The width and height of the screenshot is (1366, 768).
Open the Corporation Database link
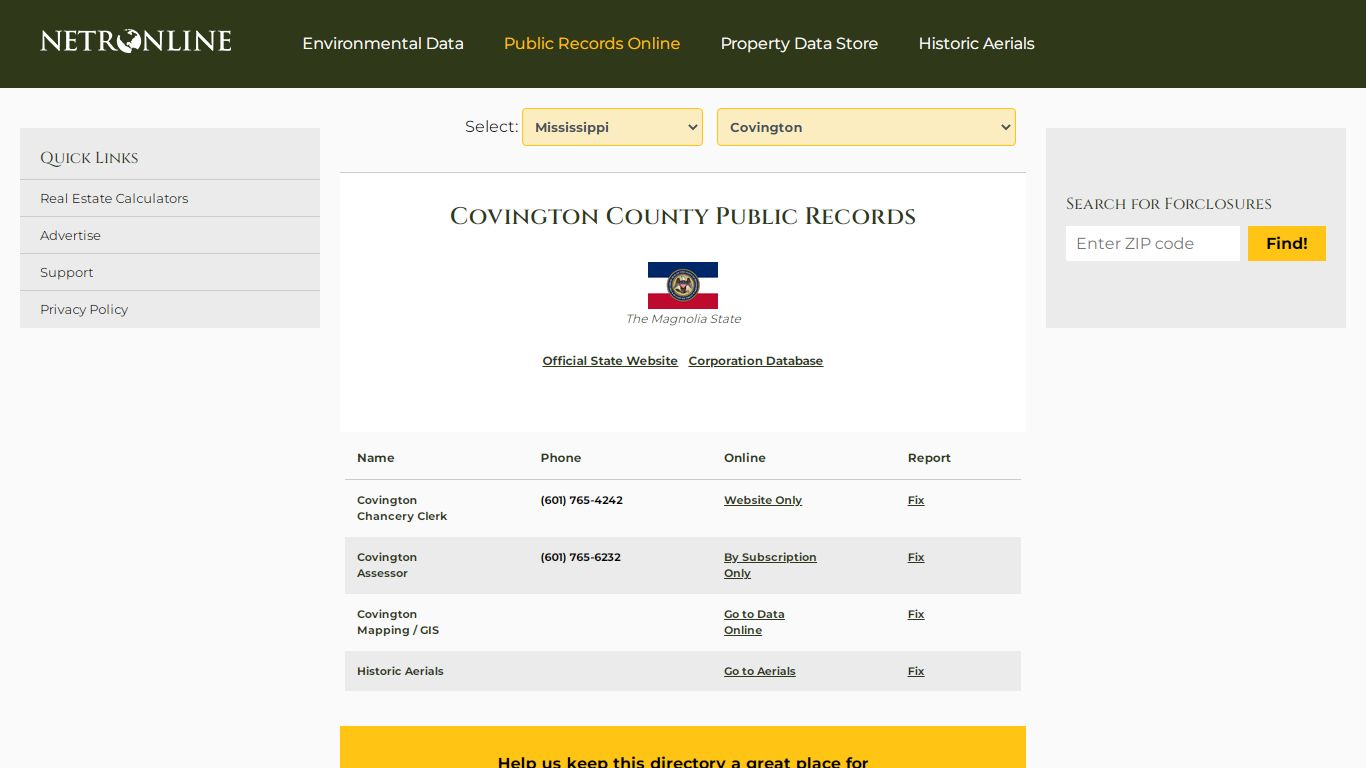tap(756, 361)
